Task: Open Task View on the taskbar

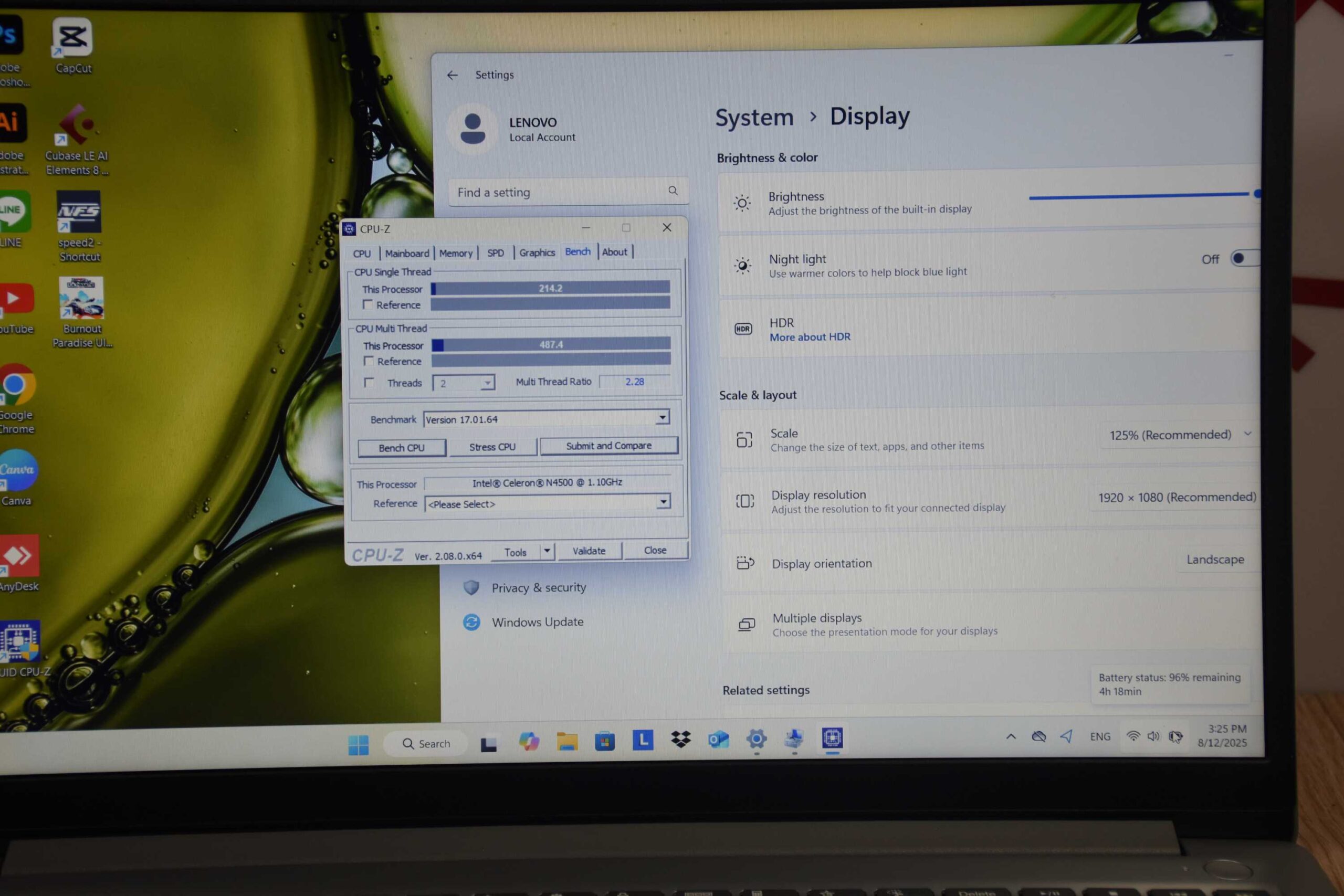Action: [x=489, y=743]
